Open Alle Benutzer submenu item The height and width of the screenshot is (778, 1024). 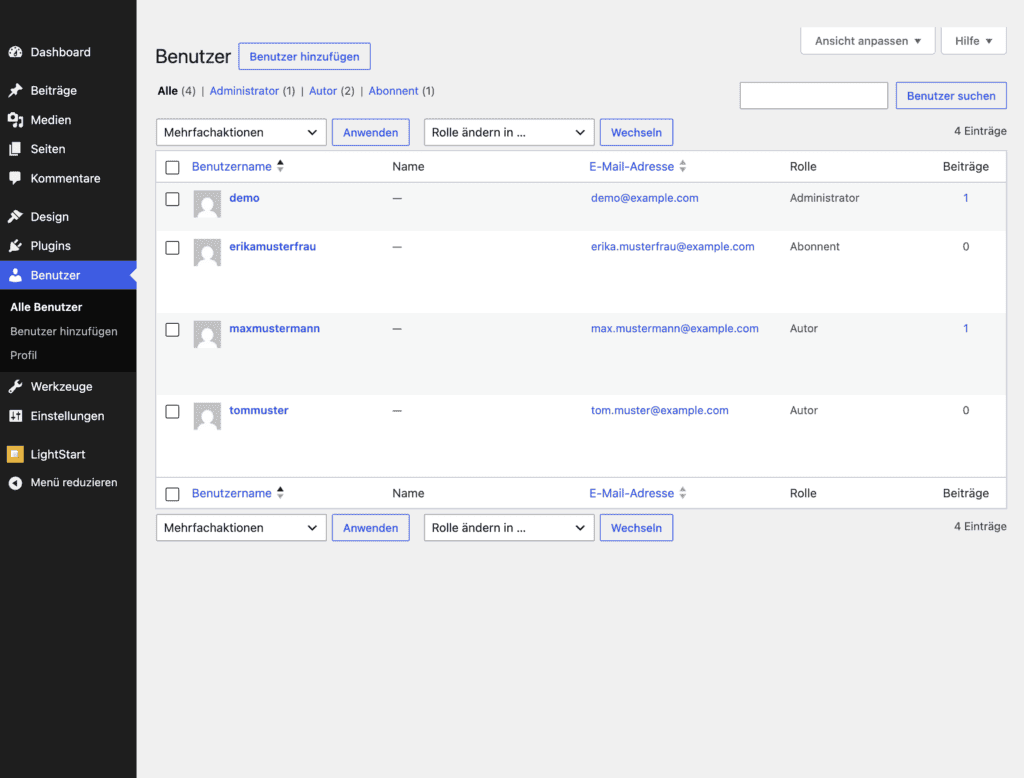pos(46,307)
